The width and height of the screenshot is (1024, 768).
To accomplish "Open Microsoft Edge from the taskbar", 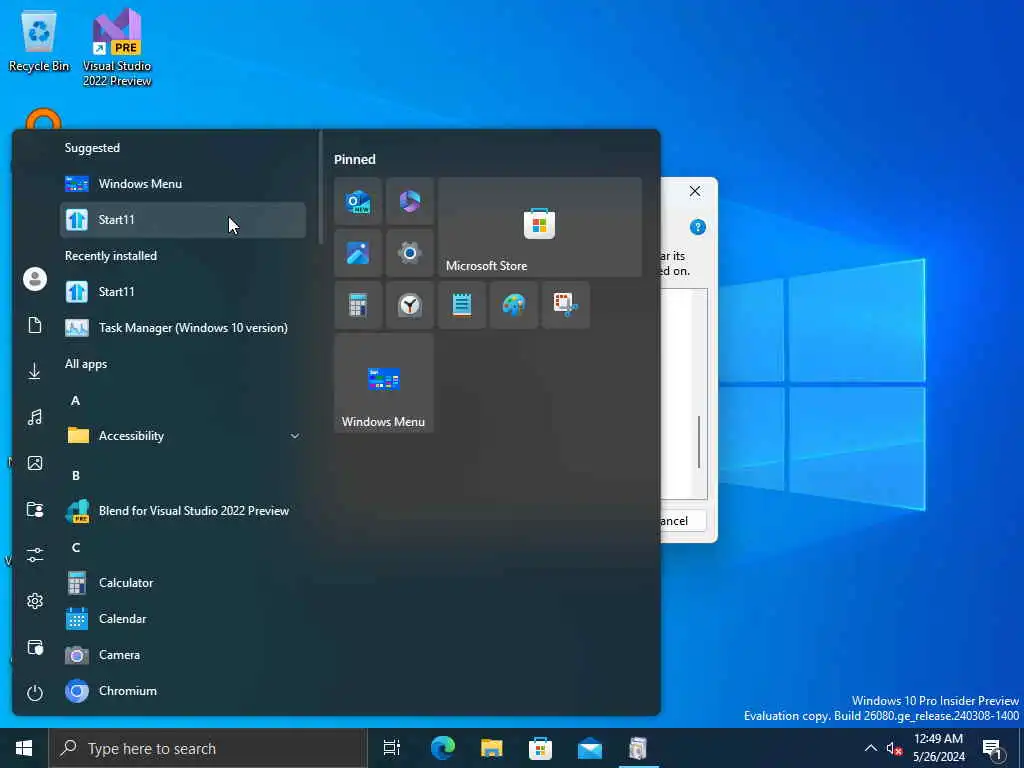I will 443,748.
